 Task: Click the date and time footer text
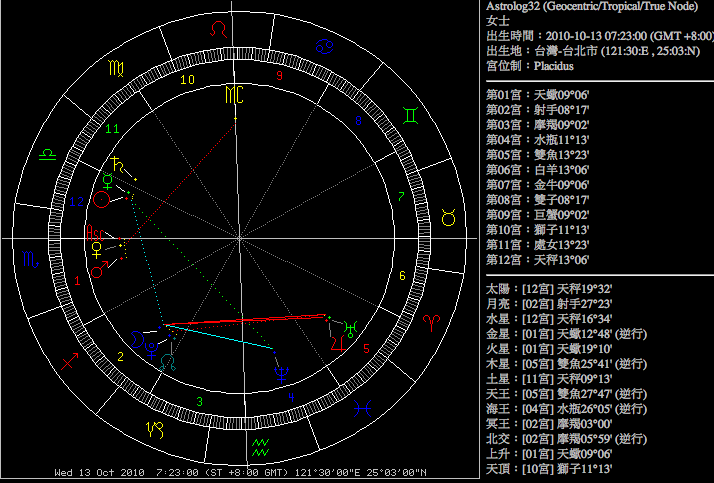[x=240, y=472]
